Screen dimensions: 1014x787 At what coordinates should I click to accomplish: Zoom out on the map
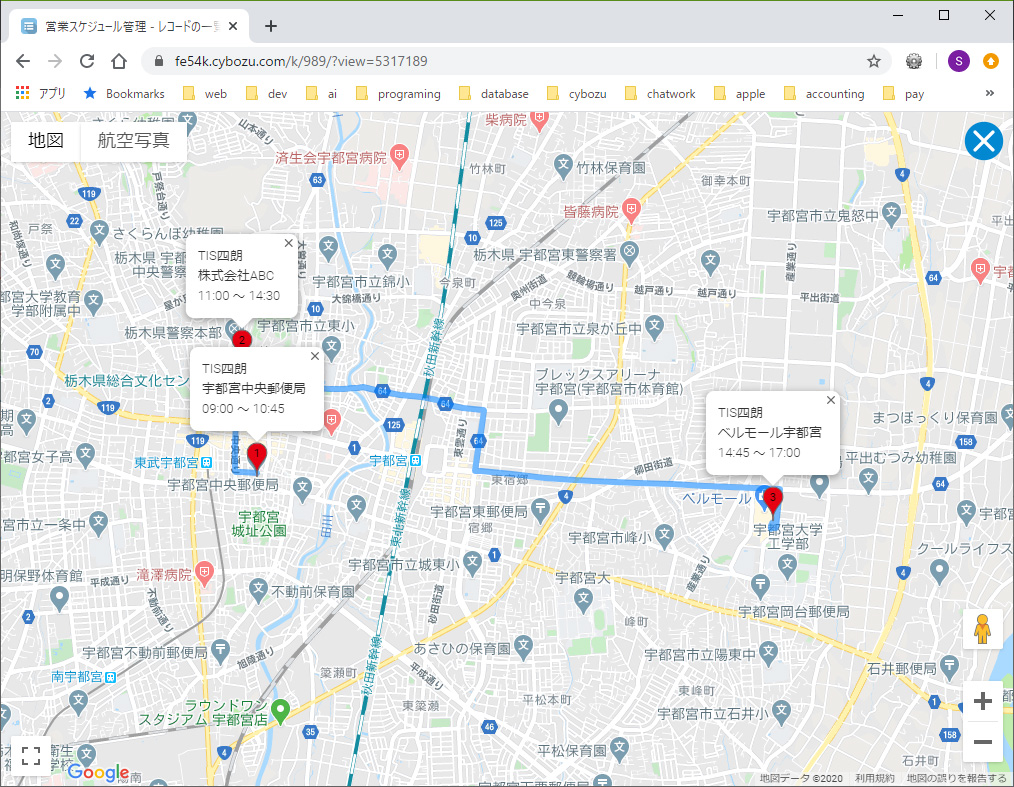(982, 742)
